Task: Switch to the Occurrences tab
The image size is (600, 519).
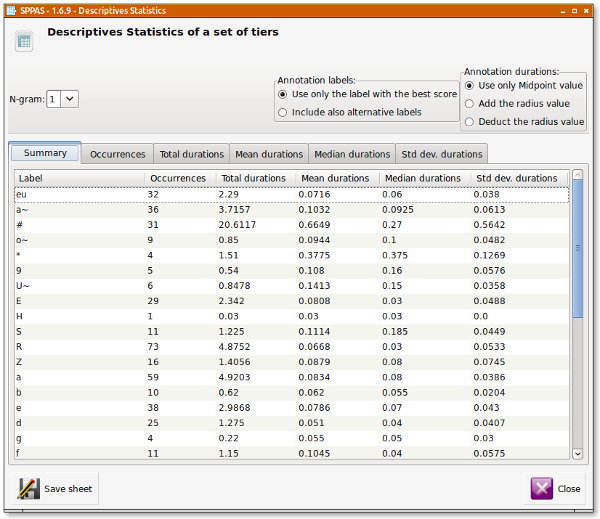Action: click(117, 154)
